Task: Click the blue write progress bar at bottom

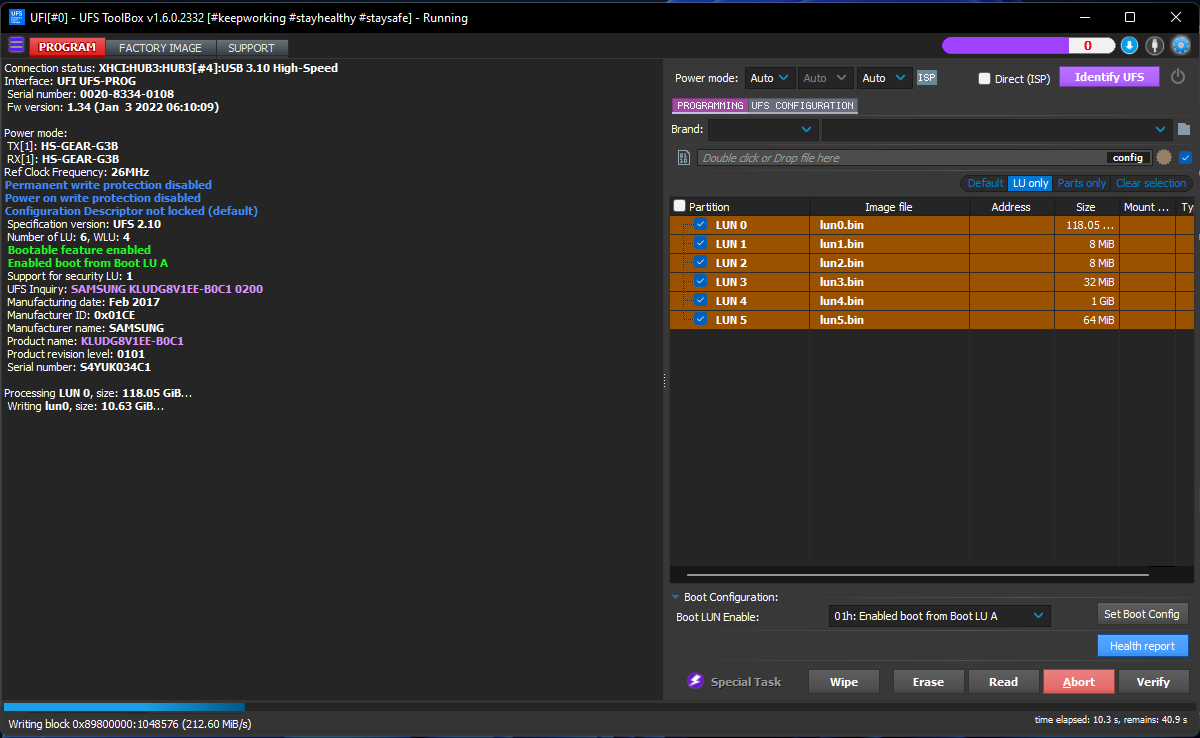Action: (x=124, y=707)
